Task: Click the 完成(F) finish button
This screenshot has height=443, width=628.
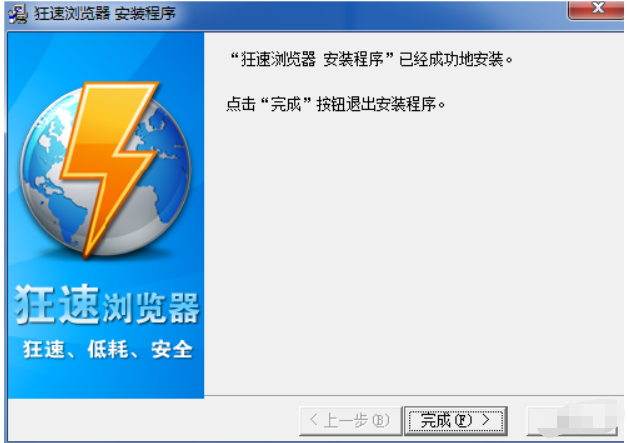Action: tap(456, 421)
